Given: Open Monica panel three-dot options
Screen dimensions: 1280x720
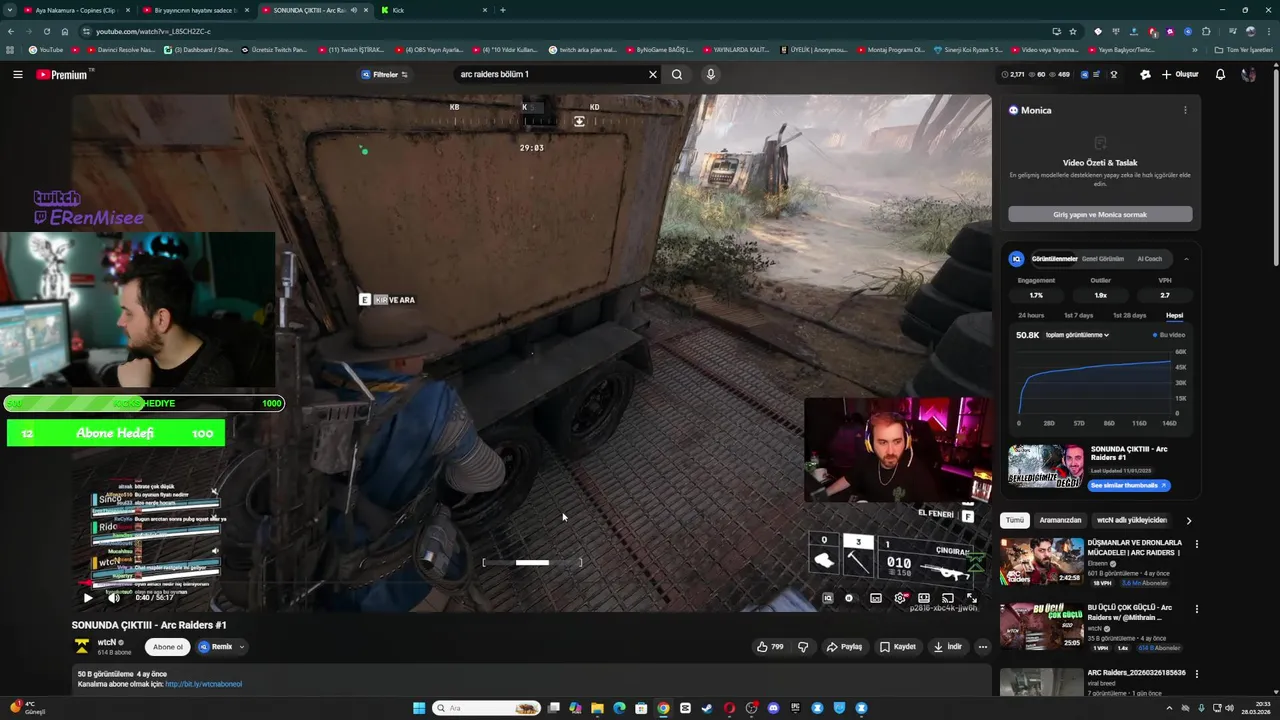Looking at the screenshot, I should pos(1185,110).
